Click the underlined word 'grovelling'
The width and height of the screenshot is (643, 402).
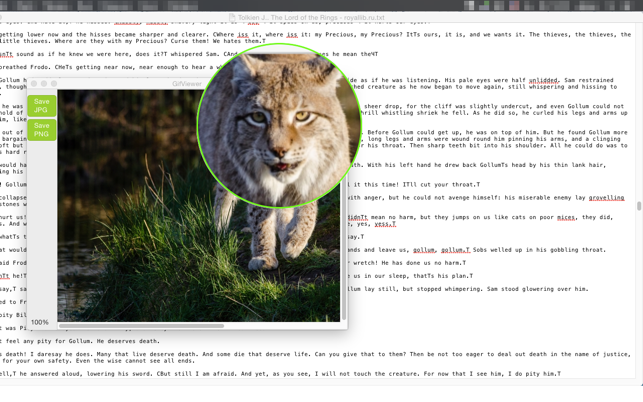click(x=607, y=198)
